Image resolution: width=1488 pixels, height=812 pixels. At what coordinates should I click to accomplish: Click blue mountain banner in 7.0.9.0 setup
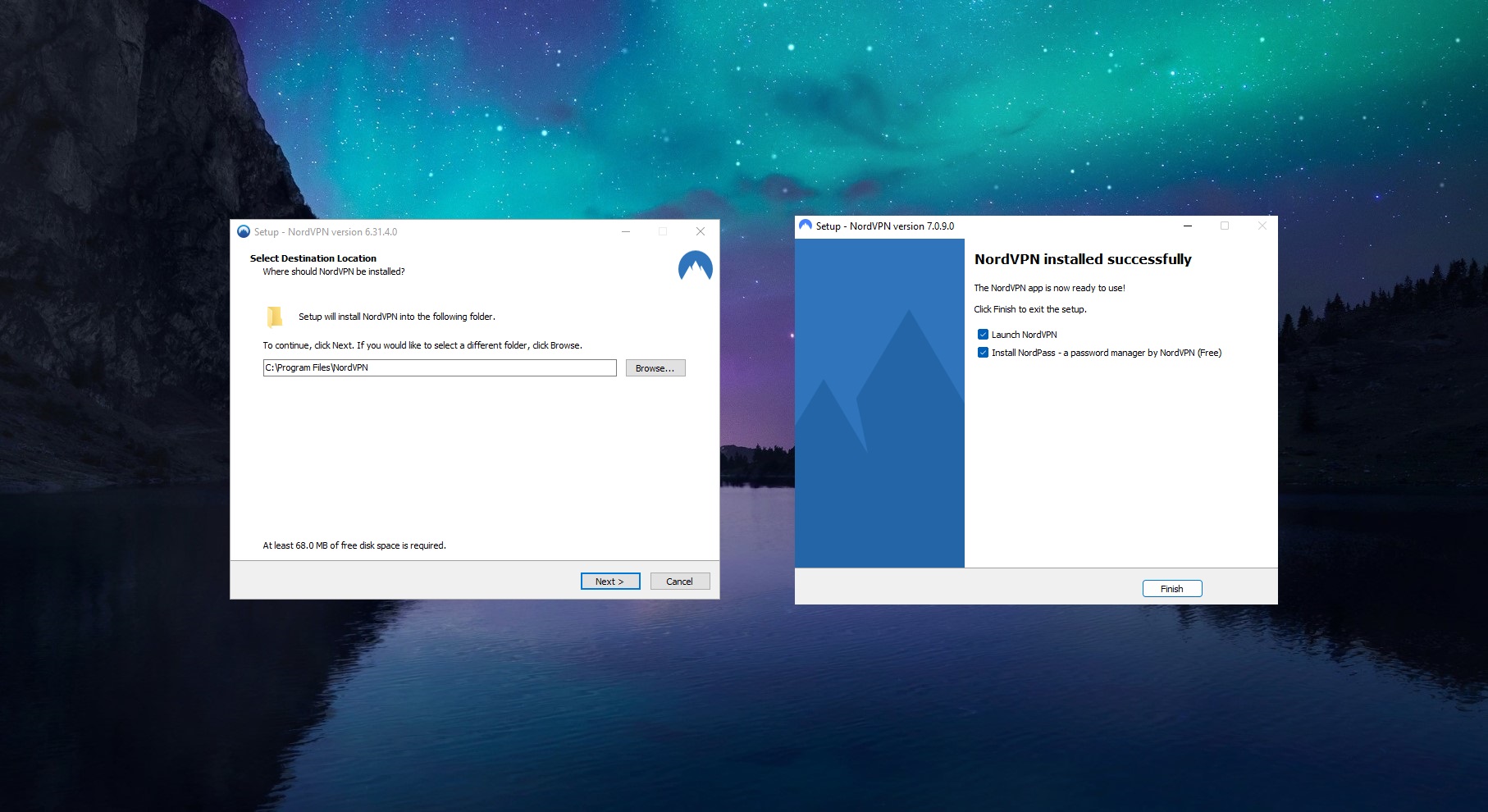click(879, 403)
